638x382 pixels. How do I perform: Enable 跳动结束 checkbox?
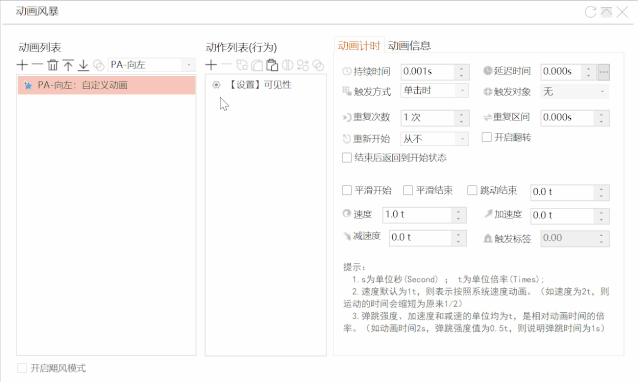click(x=472, y=190)
